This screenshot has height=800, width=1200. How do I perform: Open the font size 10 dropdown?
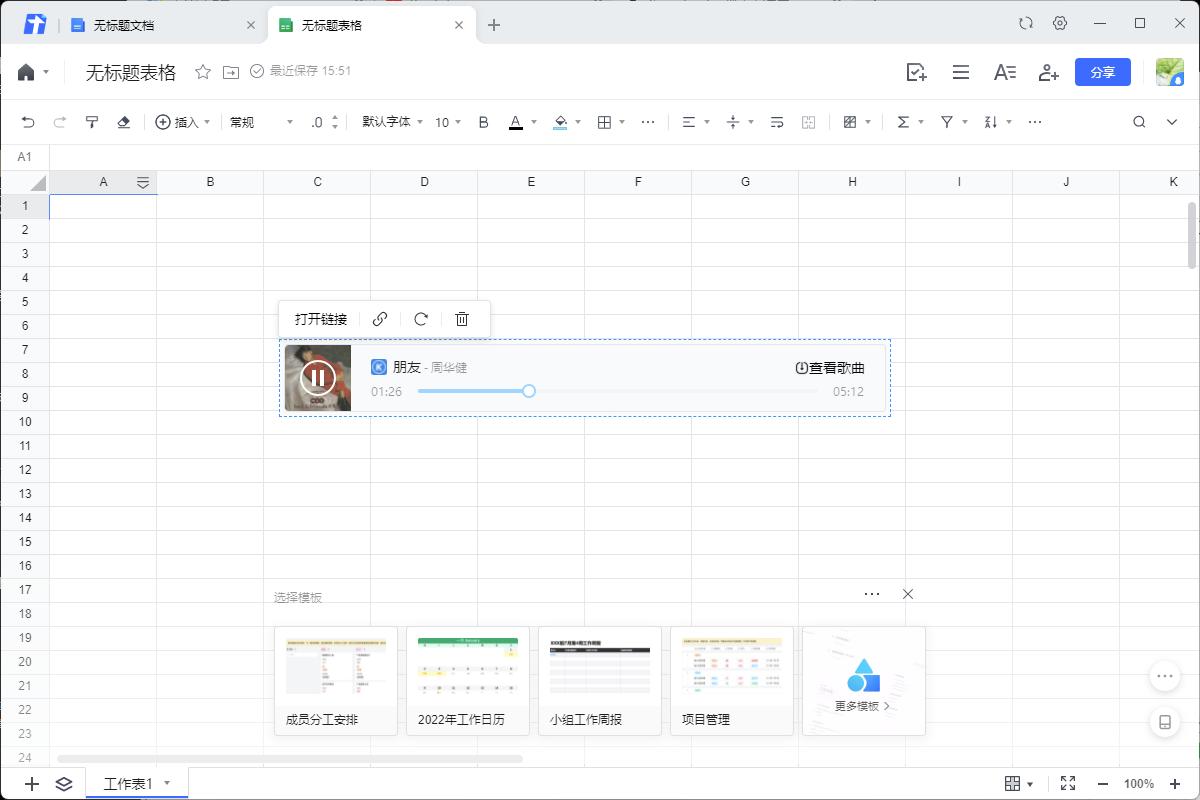(x=443, y=121)
